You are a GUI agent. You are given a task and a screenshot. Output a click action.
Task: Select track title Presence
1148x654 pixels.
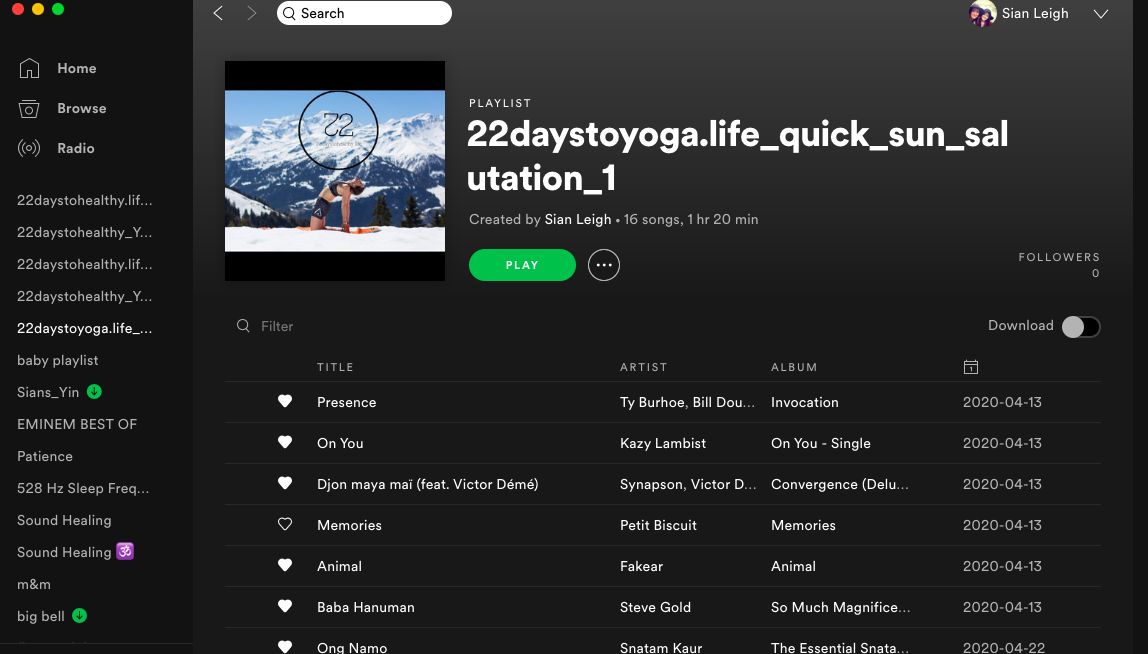point(346,402)
